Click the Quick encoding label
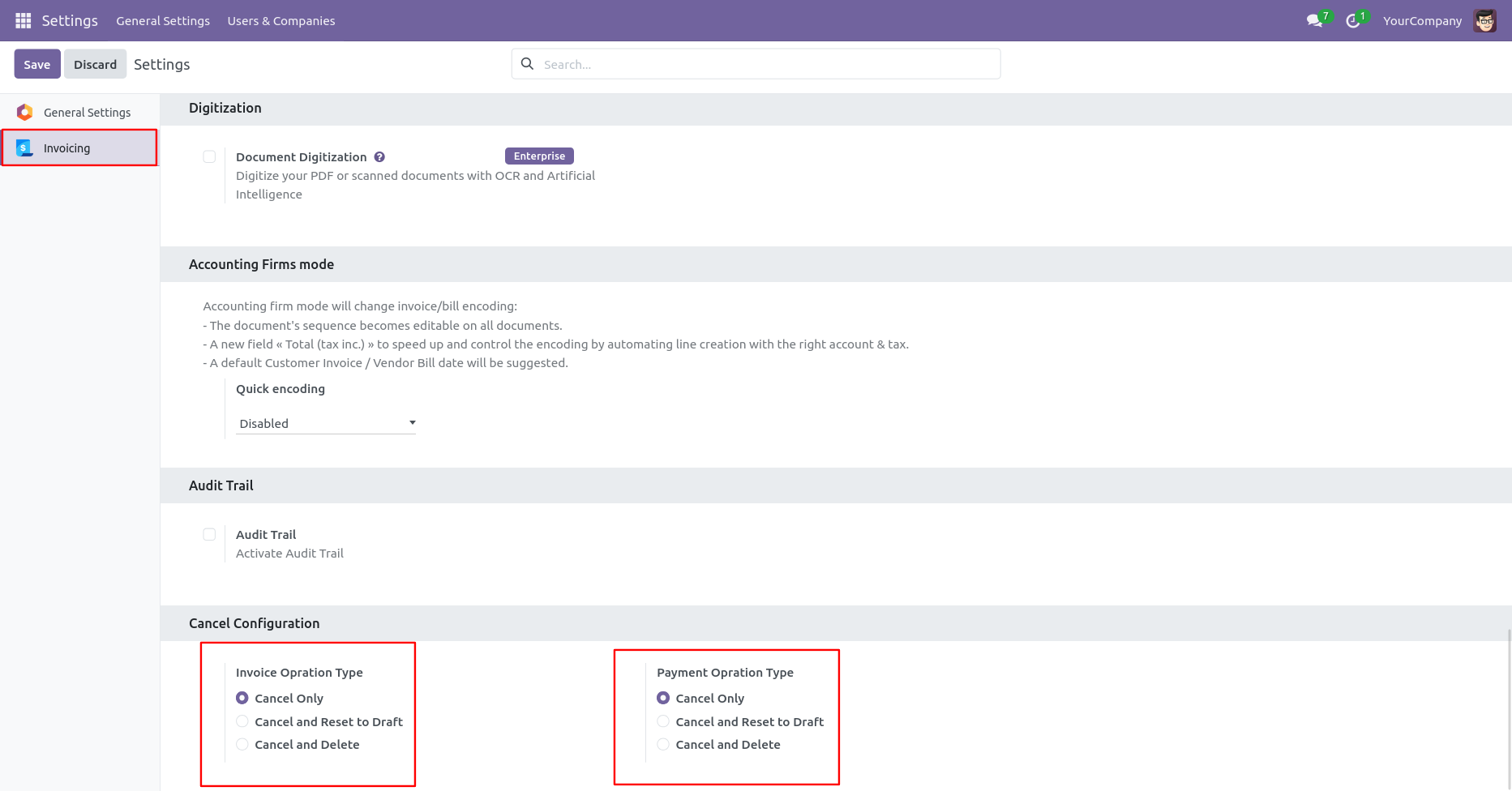This screenshot has width=1512, height=791. (x=281, y=389)
